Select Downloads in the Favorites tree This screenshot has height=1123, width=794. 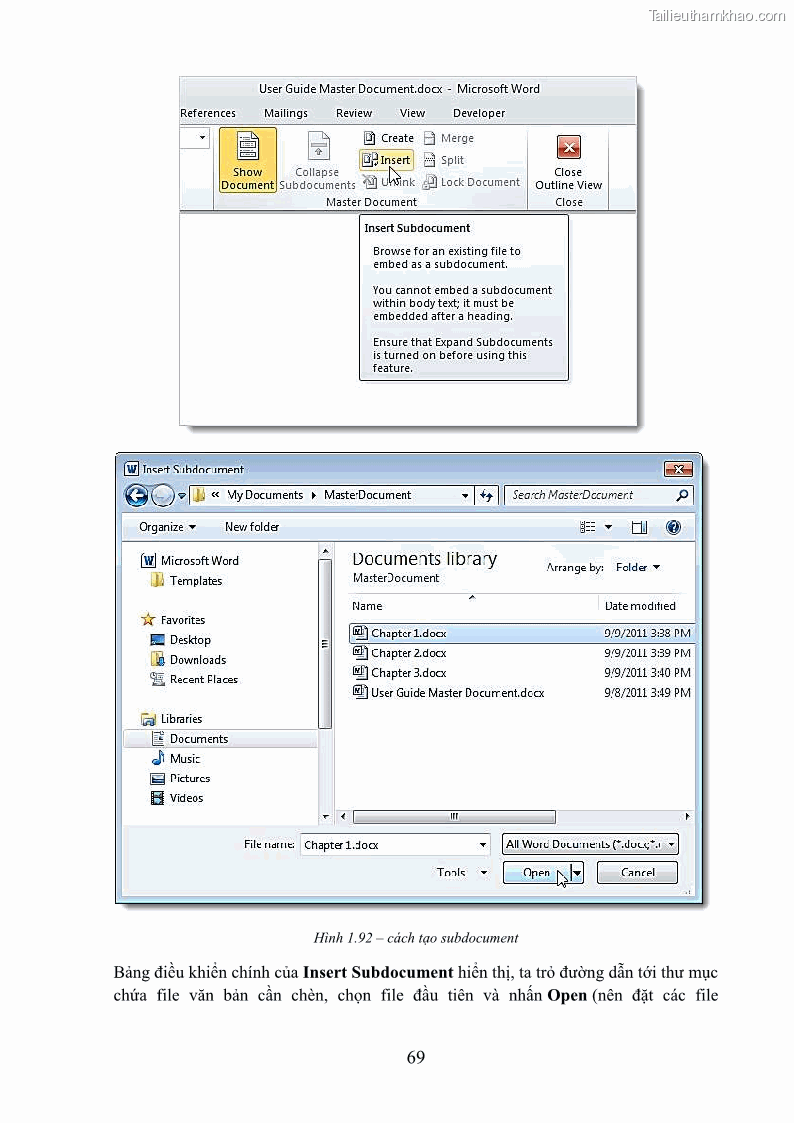[x=197, y=660]
